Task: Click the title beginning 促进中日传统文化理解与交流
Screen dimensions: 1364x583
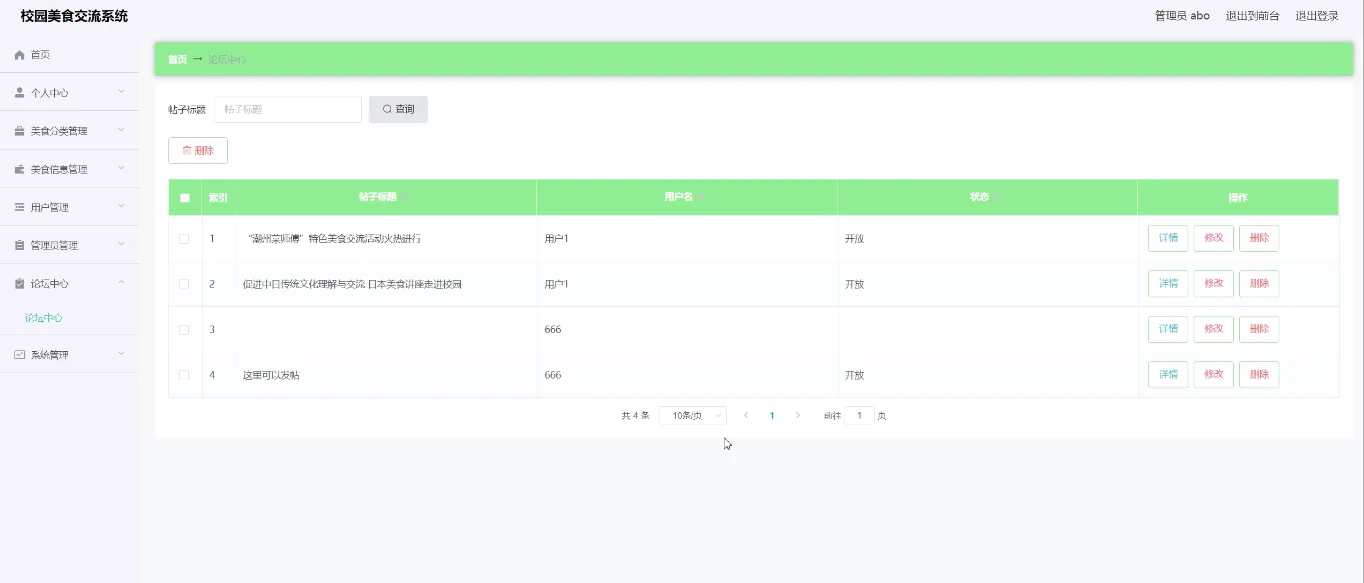Action: pos(352,284)
